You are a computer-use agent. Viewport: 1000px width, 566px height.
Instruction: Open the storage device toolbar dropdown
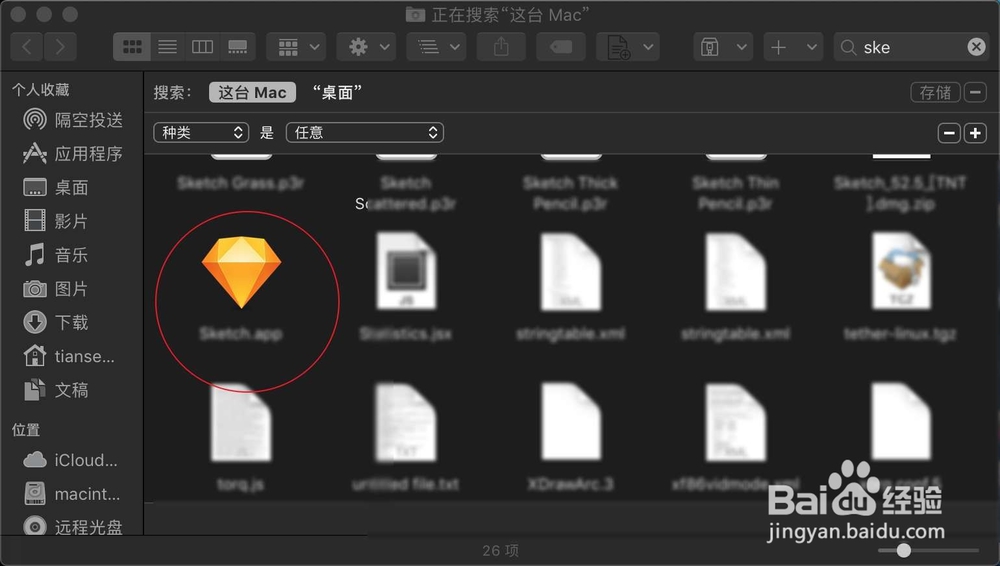(723, 47)
